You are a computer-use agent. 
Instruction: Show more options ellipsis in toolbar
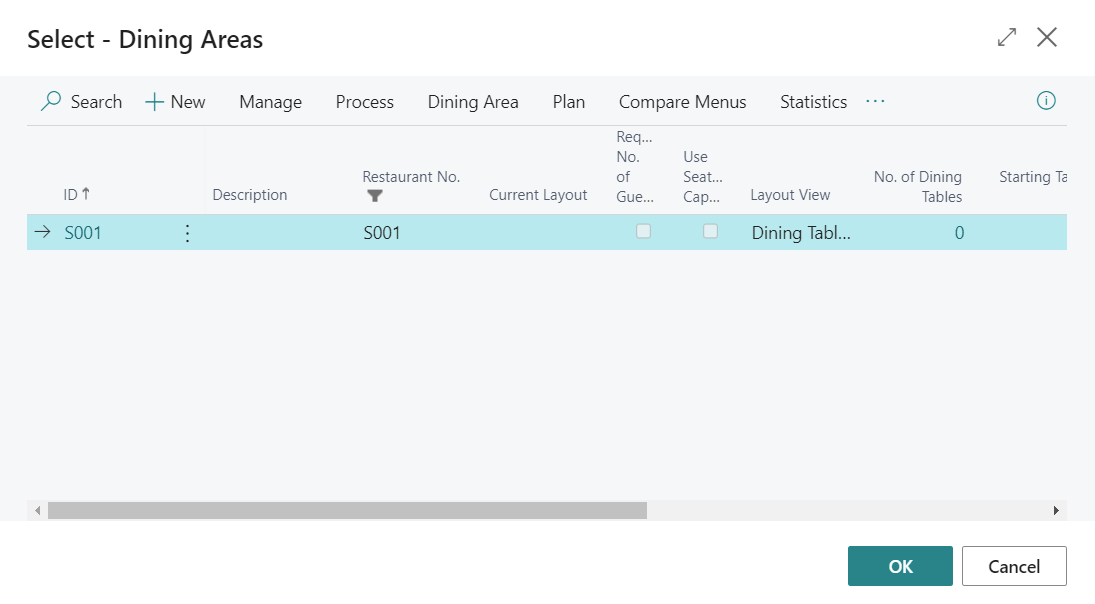tap(875, 101)
